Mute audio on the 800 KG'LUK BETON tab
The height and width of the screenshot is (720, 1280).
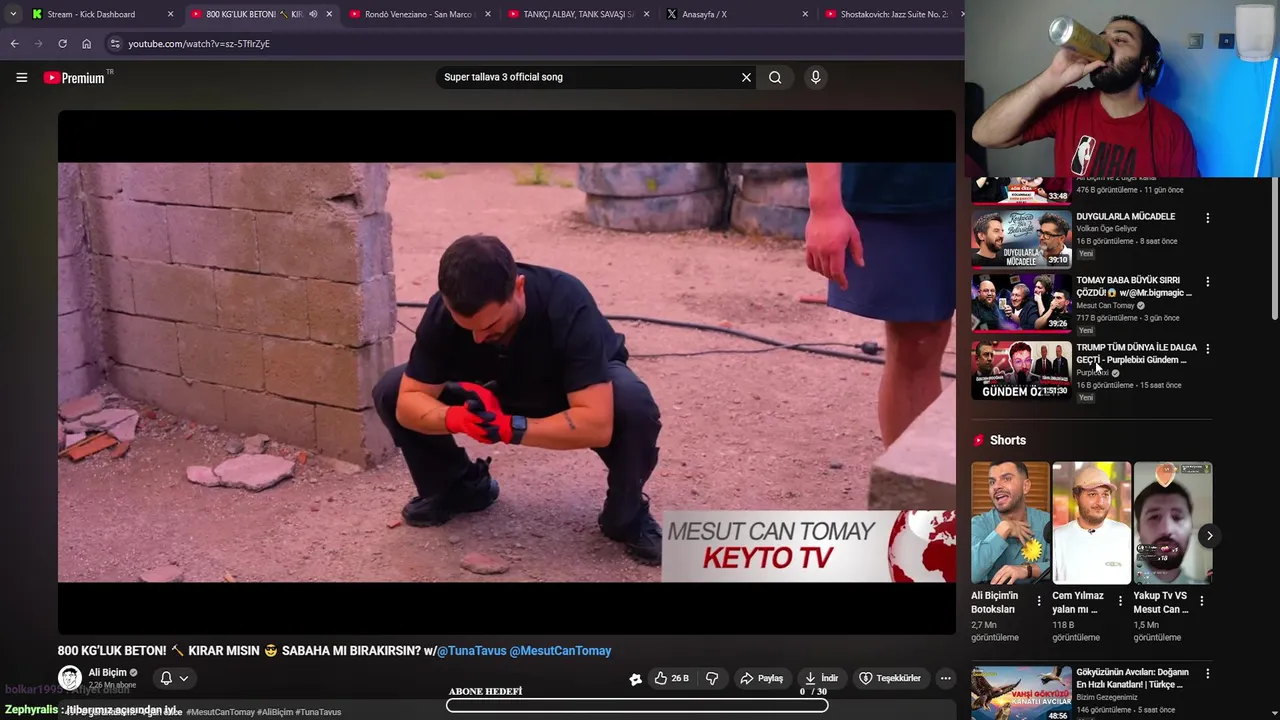click(313, 14)
